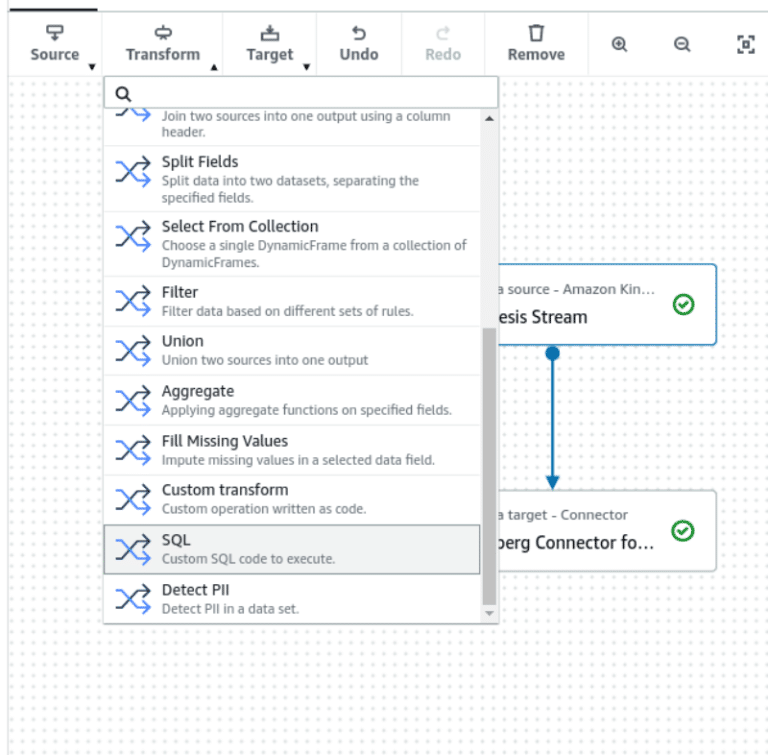The height and width of the screenshot is (755, 768).
Task: Collapse the Transform dropdown menu
Action: pos(163,44)
